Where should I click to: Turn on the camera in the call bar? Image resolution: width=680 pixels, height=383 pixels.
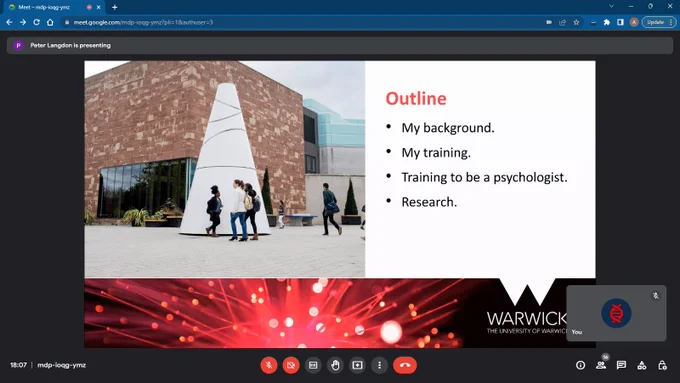pyautogui.click(x=291, y=365)
